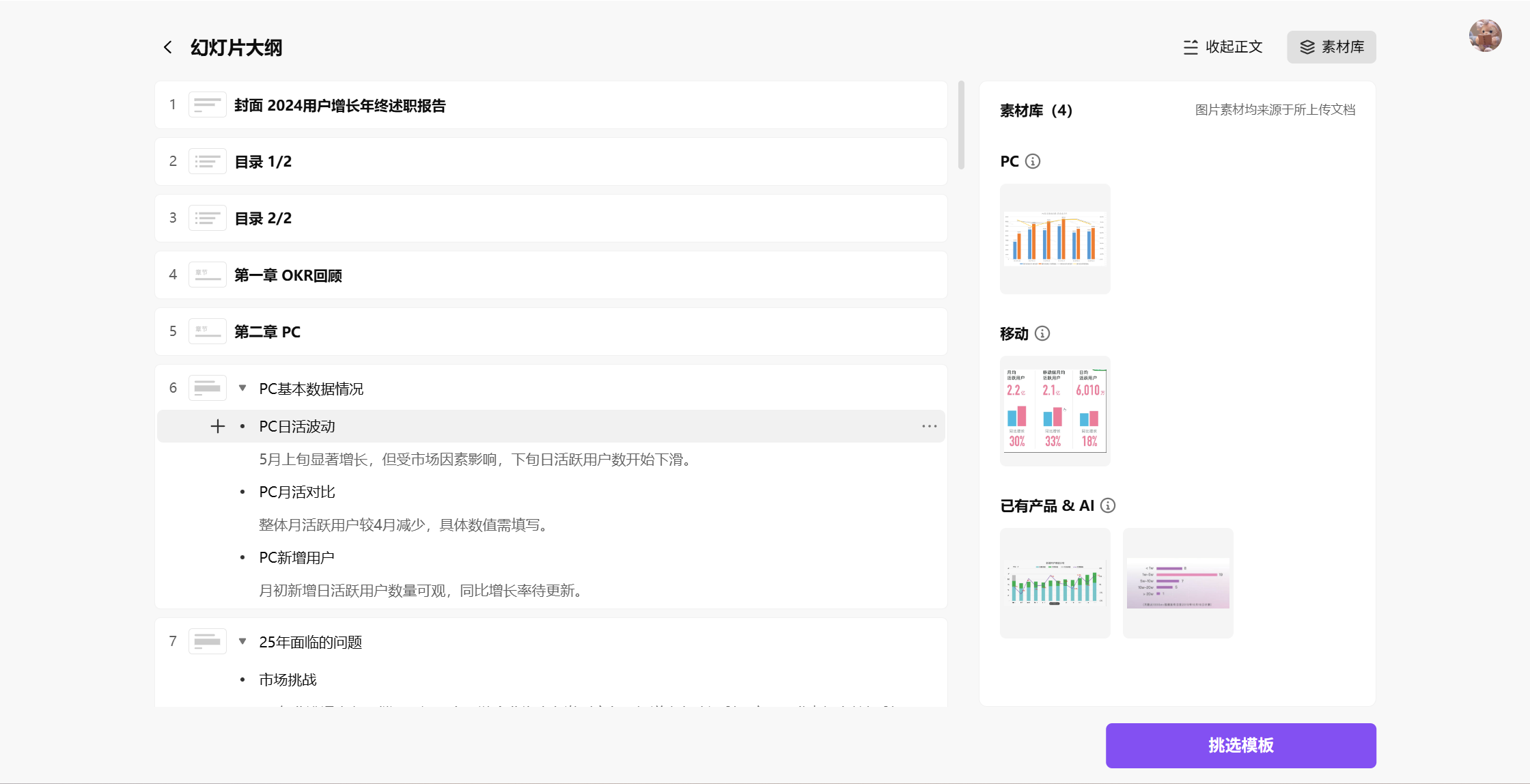
Task: Select the cover slide icon for slide 1
Action: coord(207,104)
